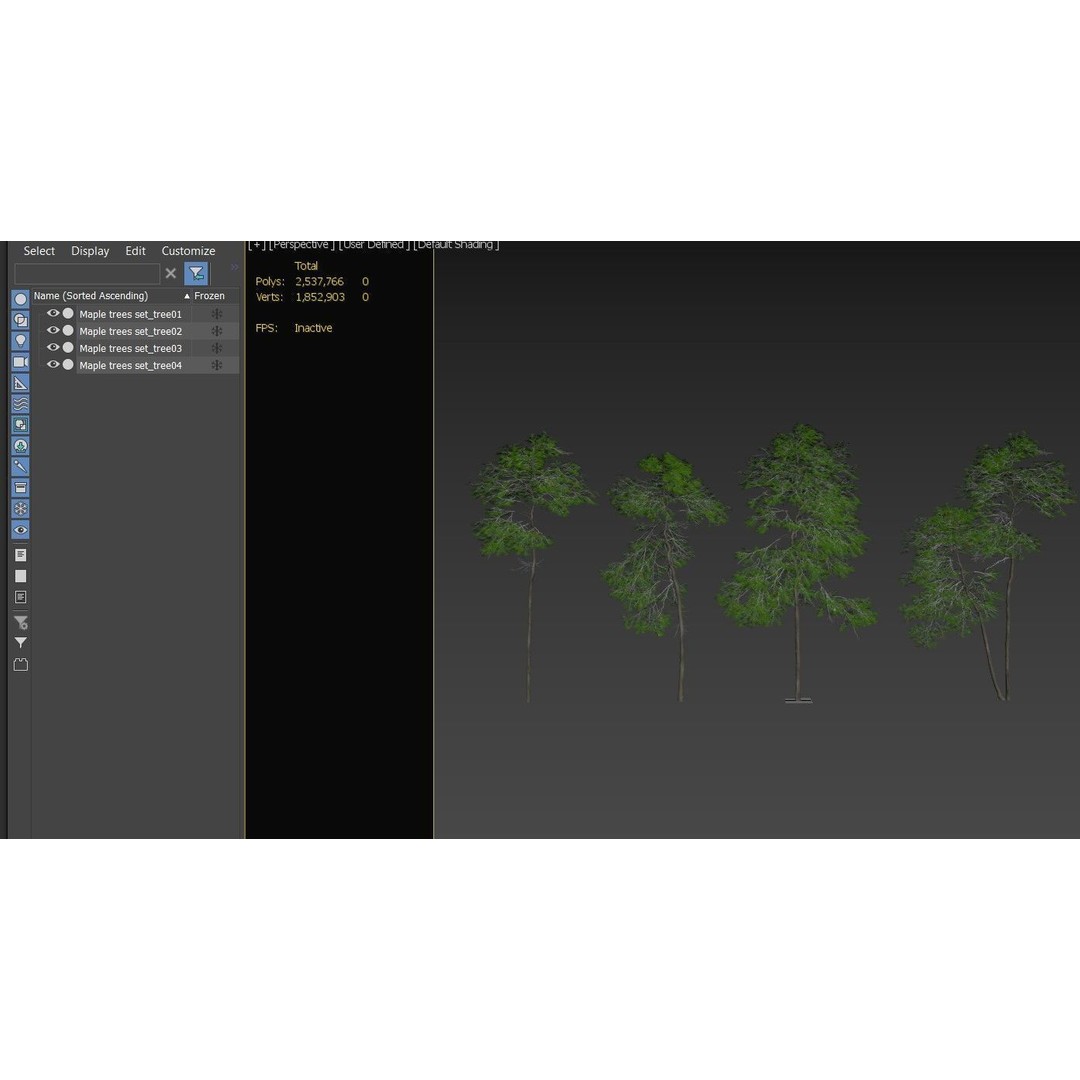Click the sort ascending arrow in Name header
The height and width of the screenshot is (1080, 1080).
tap(187, 296)
